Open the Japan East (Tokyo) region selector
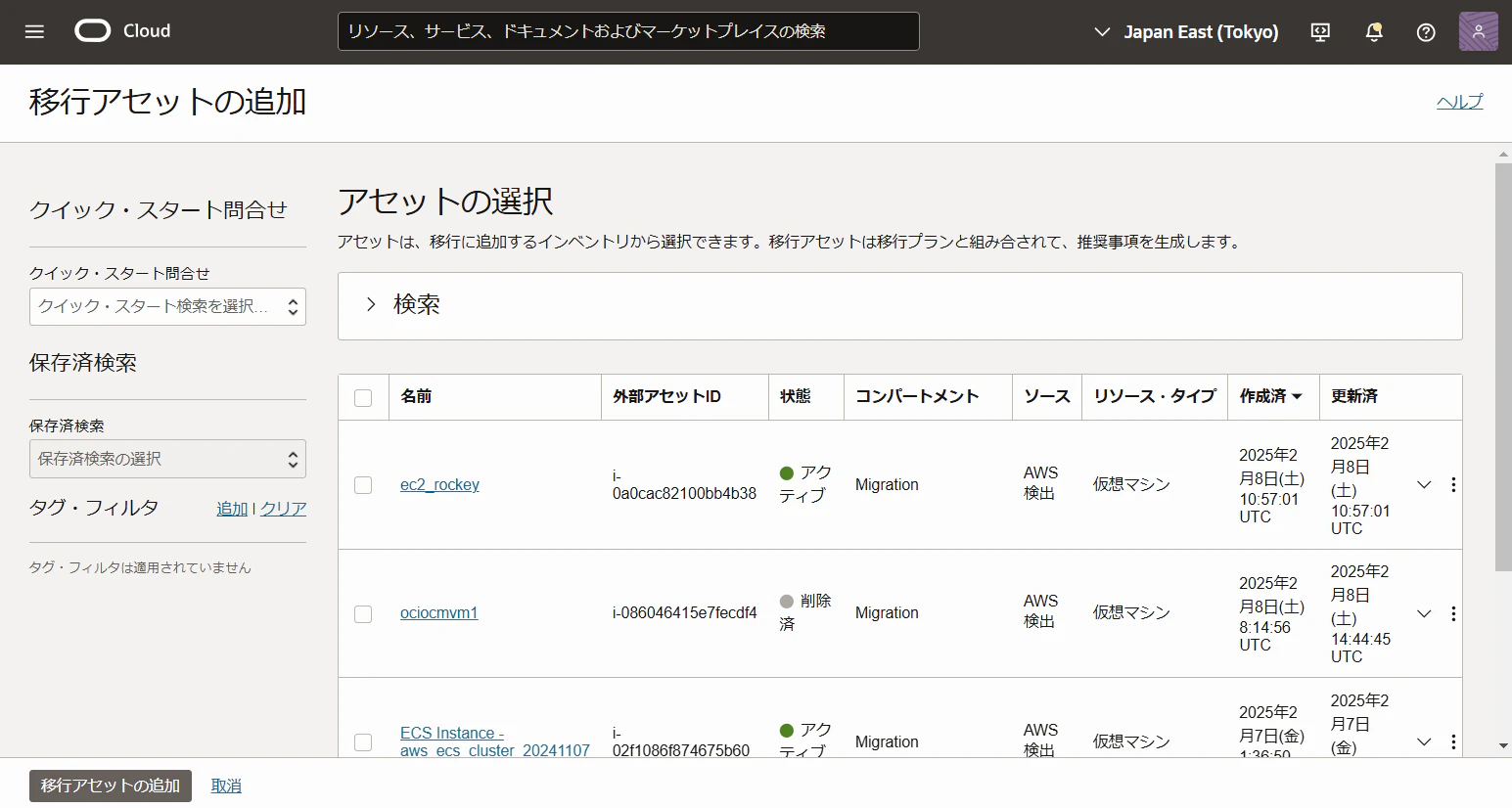This screenshot has width=1512, height=808. (1186, 32)
